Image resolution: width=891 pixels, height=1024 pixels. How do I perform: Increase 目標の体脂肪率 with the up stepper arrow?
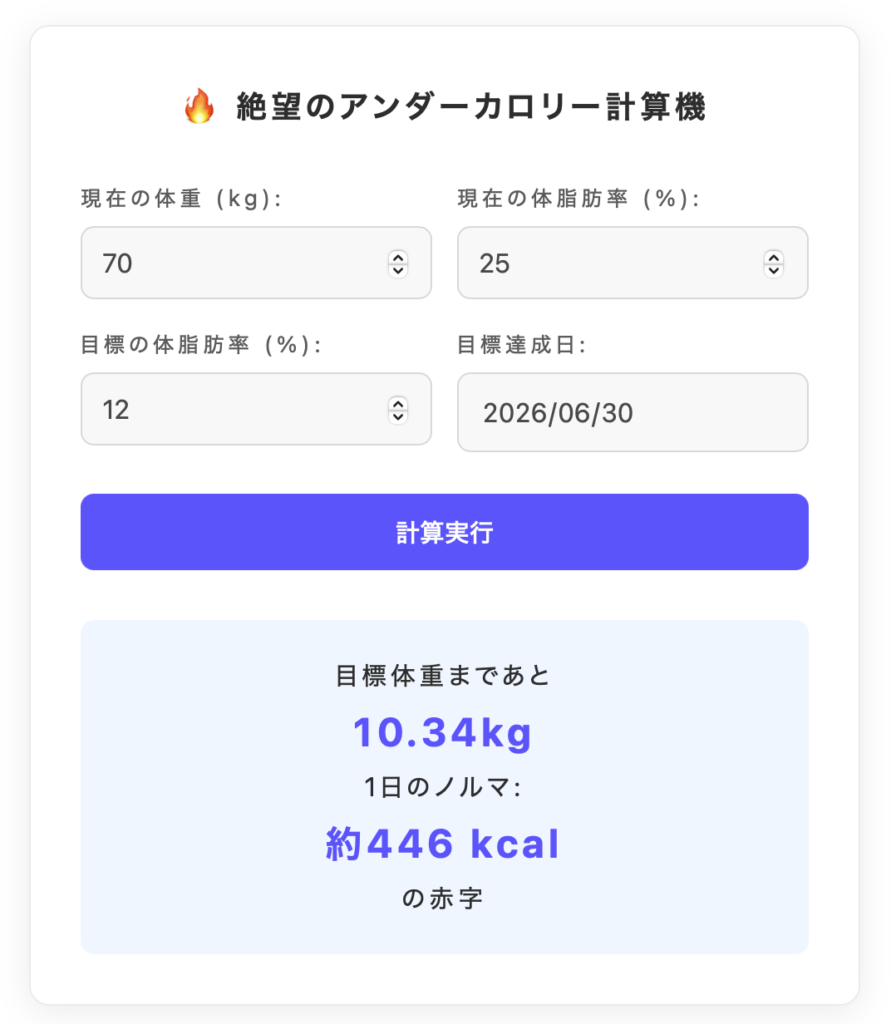[x=398, y=403]
